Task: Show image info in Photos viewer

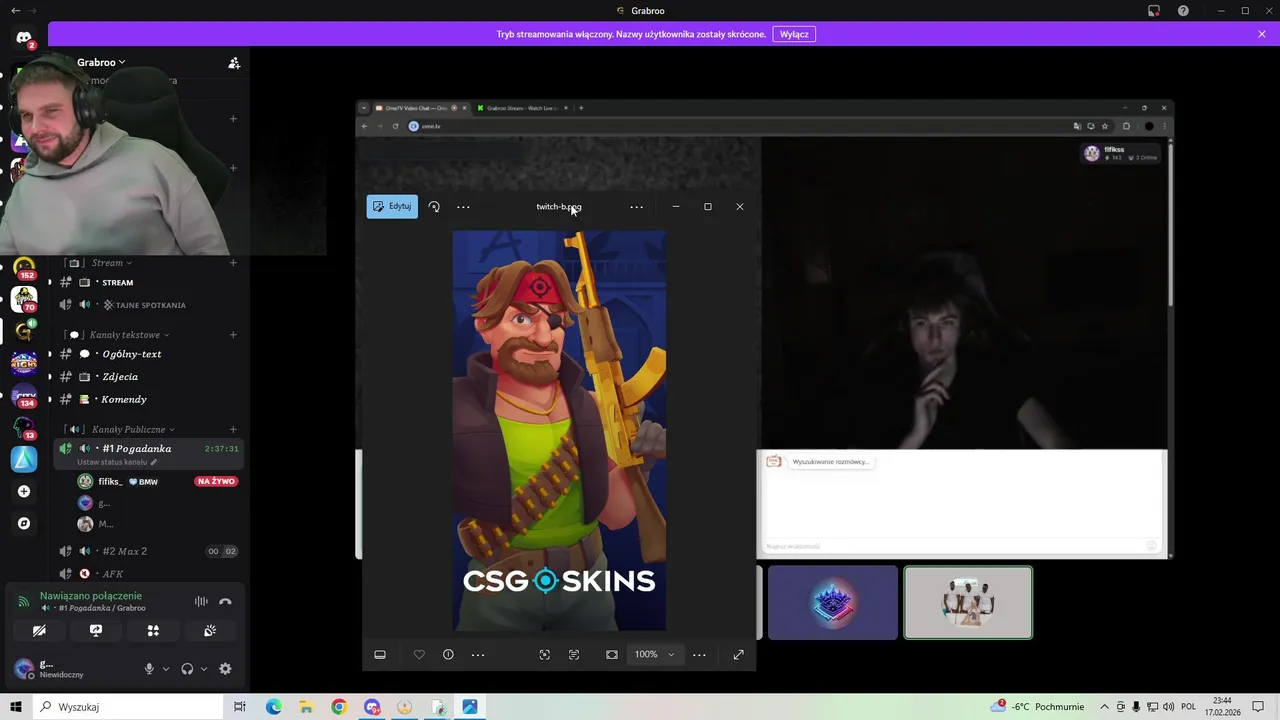Action: coord(448,654)
